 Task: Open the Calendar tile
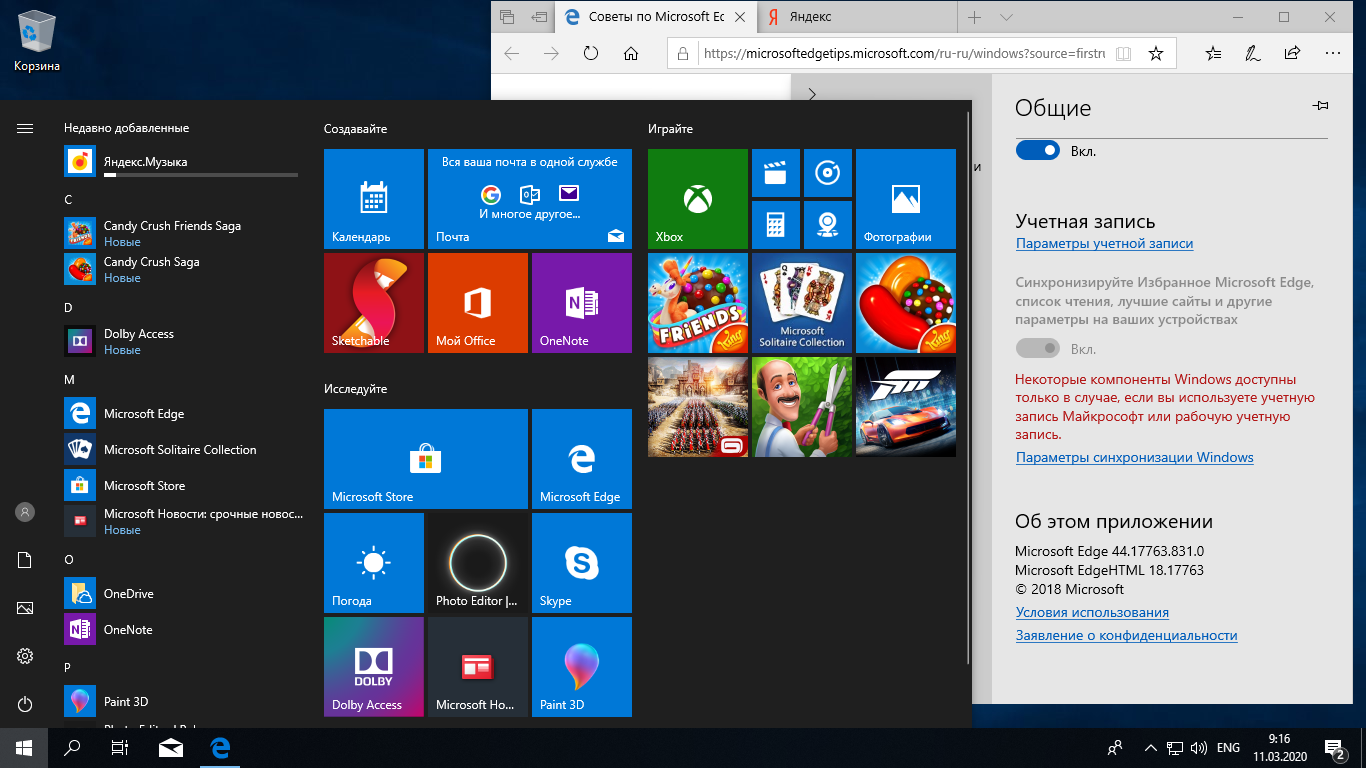(x=374, y=199)
